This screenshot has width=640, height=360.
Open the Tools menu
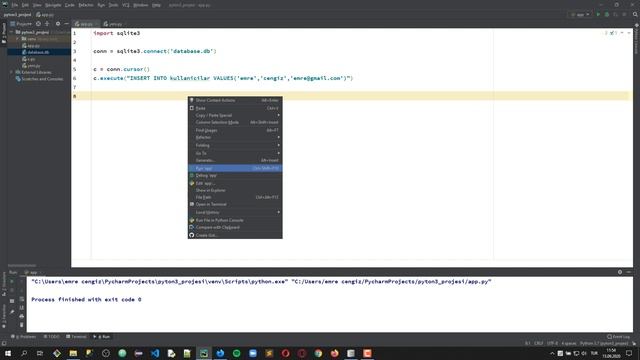pyautogui.click(x=113, y=5)
